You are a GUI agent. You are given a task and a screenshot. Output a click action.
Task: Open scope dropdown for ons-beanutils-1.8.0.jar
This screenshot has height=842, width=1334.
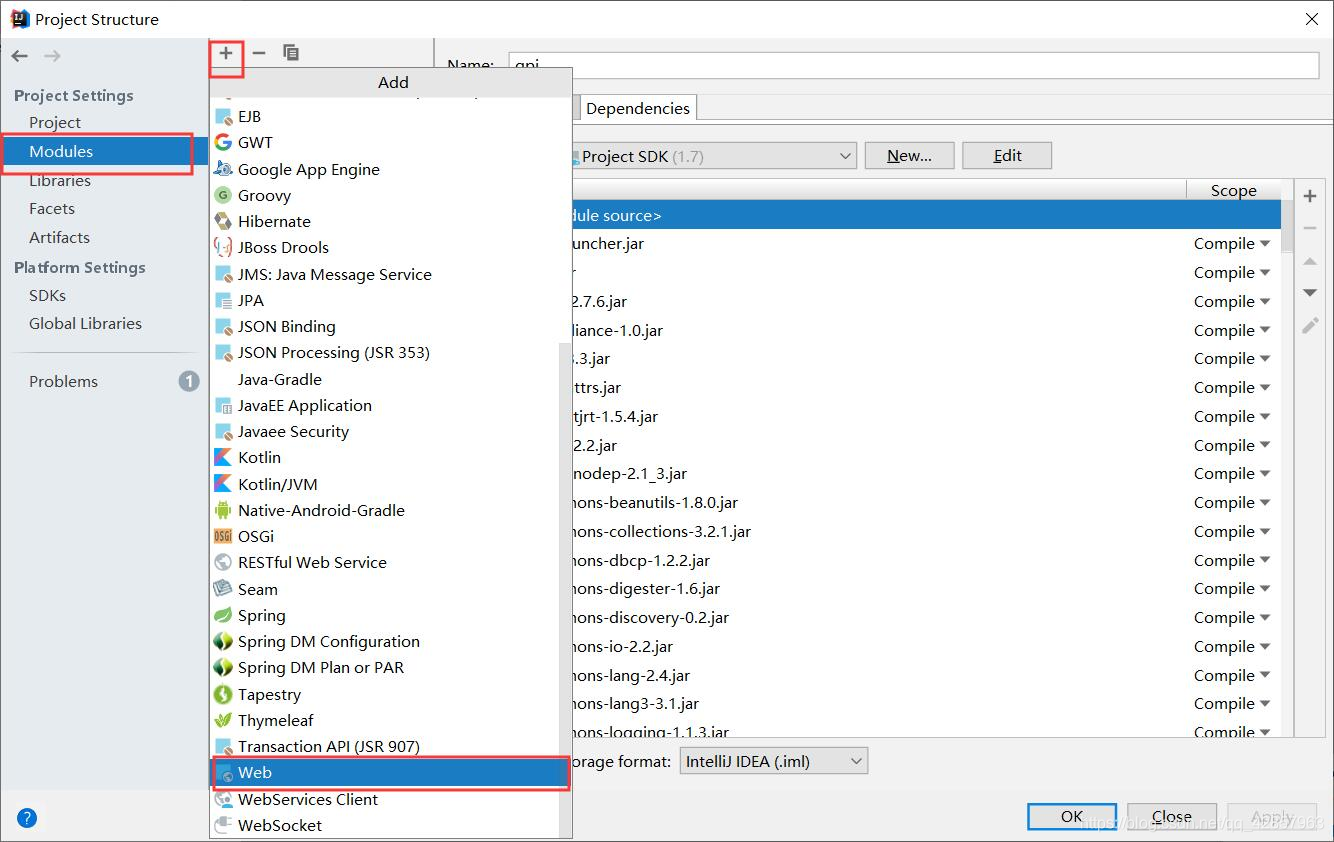[1232, 502]
